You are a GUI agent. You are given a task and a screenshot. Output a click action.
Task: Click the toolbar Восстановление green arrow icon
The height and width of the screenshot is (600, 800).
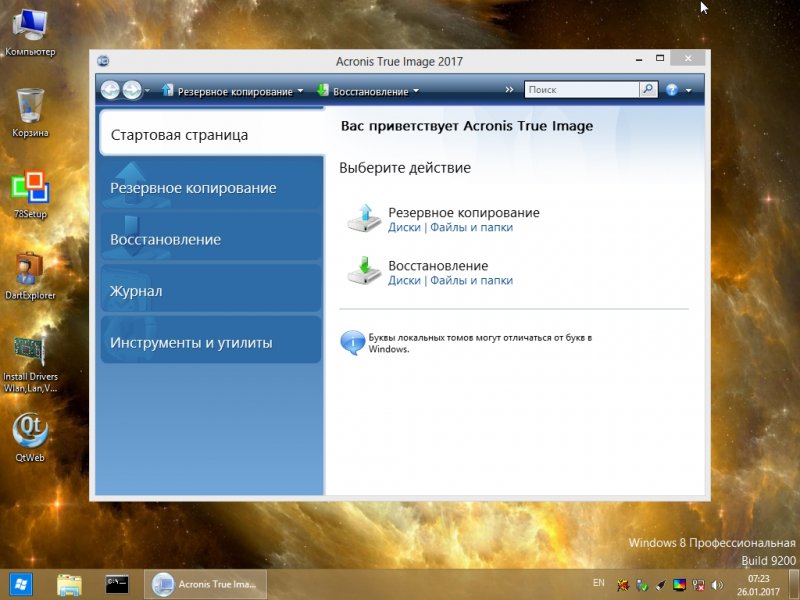(322, 90)
